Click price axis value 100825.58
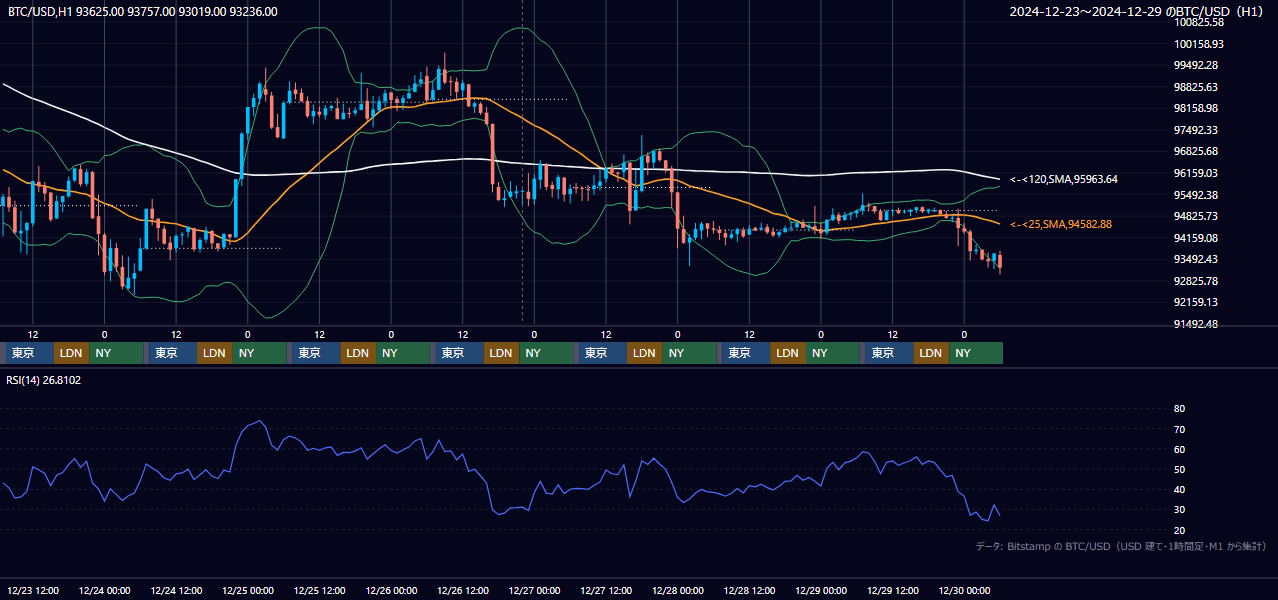The image size is (1278, 600). tap(1199, 22)
